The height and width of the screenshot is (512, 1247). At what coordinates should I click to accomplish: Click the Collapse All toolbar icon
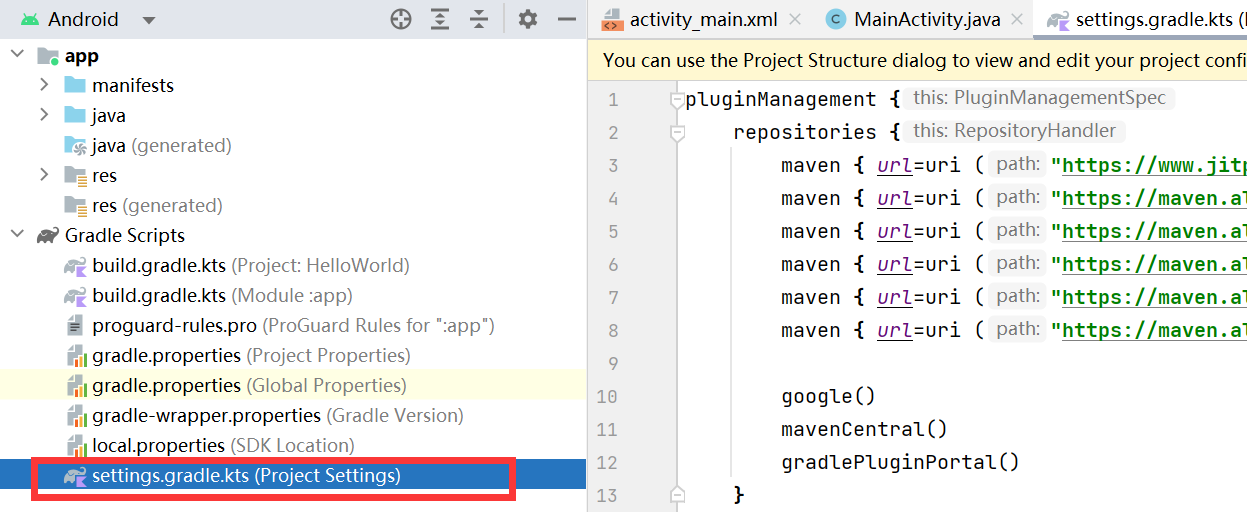(x=479, y=19)
